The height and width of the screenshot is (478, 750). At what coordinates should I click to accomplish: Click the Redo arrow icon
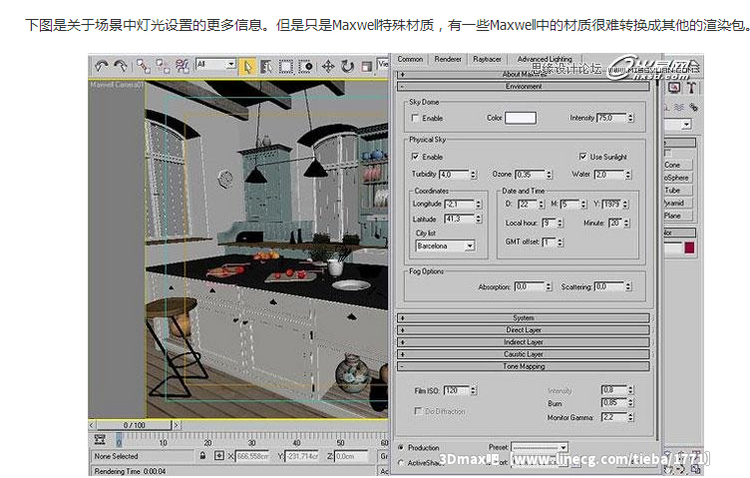tap(119, 66)
